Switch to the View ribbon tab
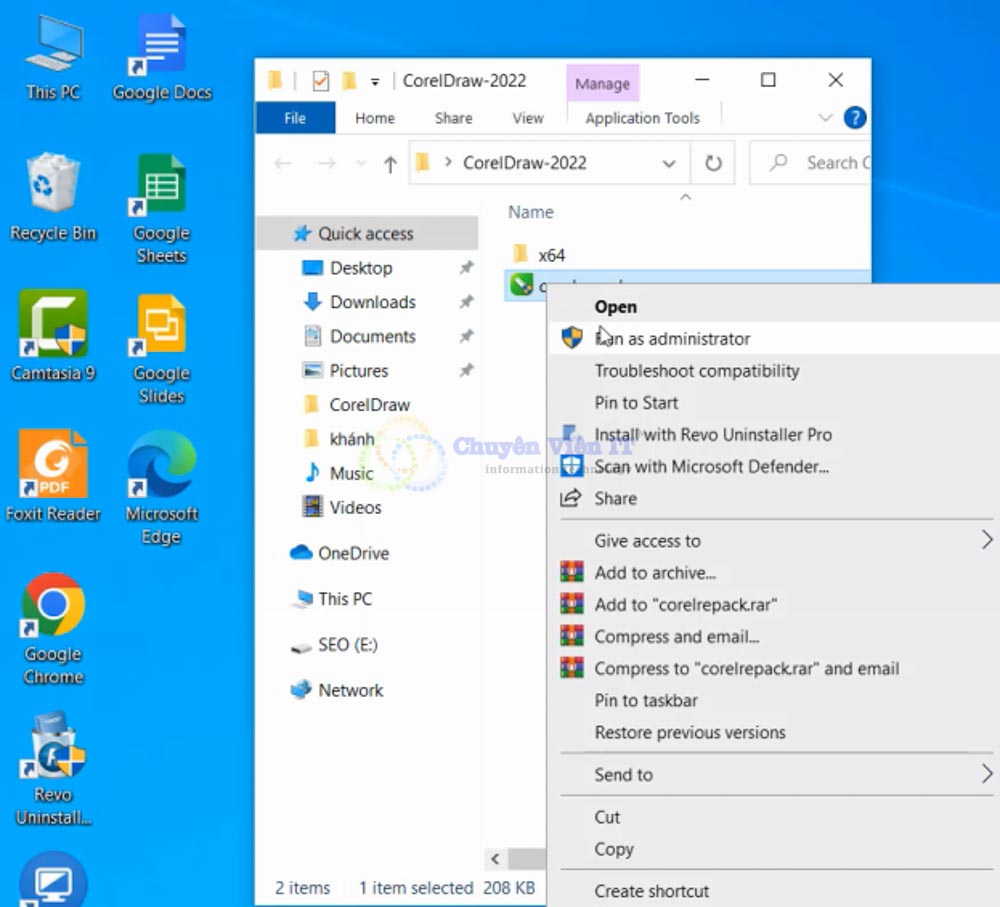The height and width of the screenshot is (907, 1000). click(527, 118)
